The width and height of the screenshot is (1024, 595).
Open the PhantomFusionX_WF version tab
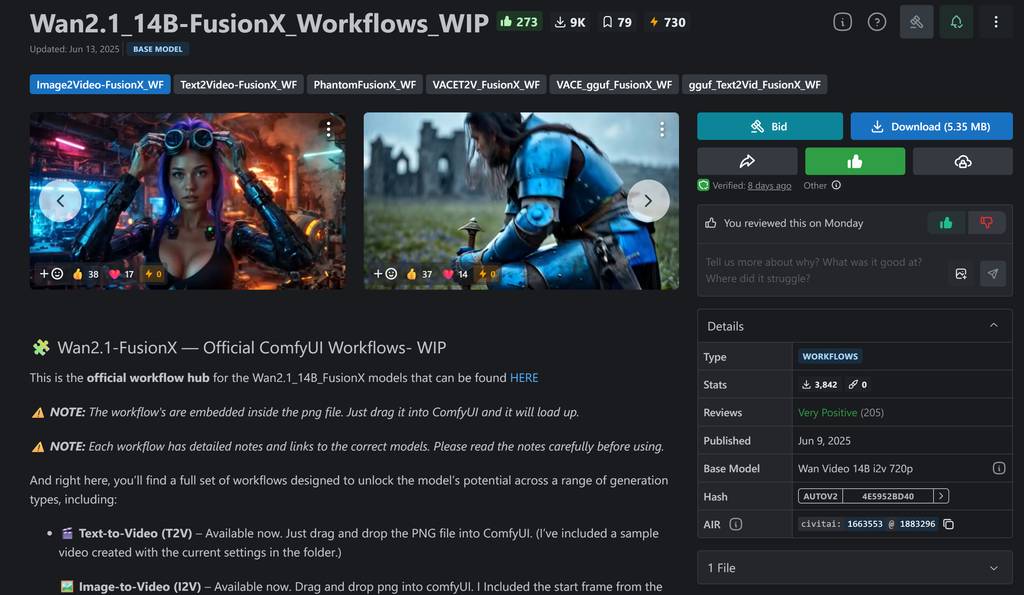tap(364, 84)
